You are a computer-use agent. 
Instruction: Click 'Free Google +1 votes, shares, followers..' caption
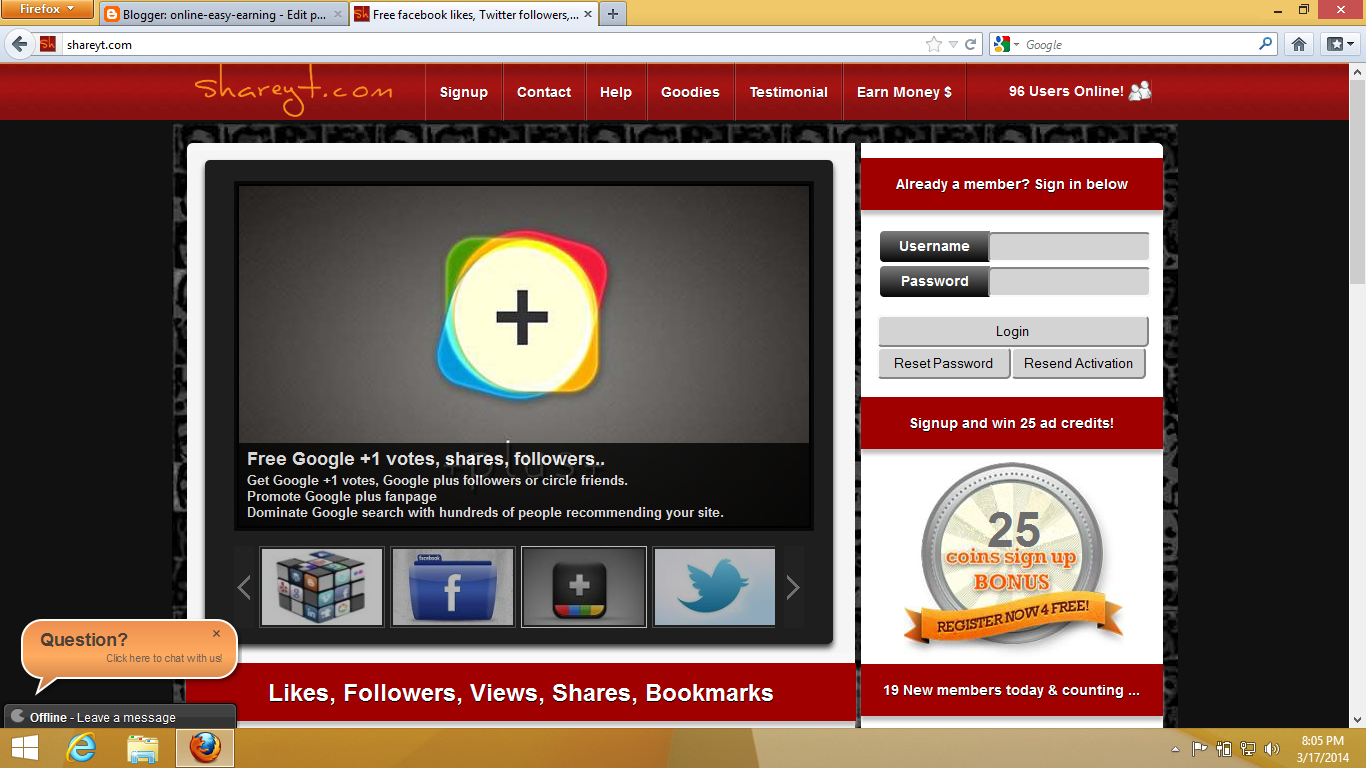(x=426, y=459)
